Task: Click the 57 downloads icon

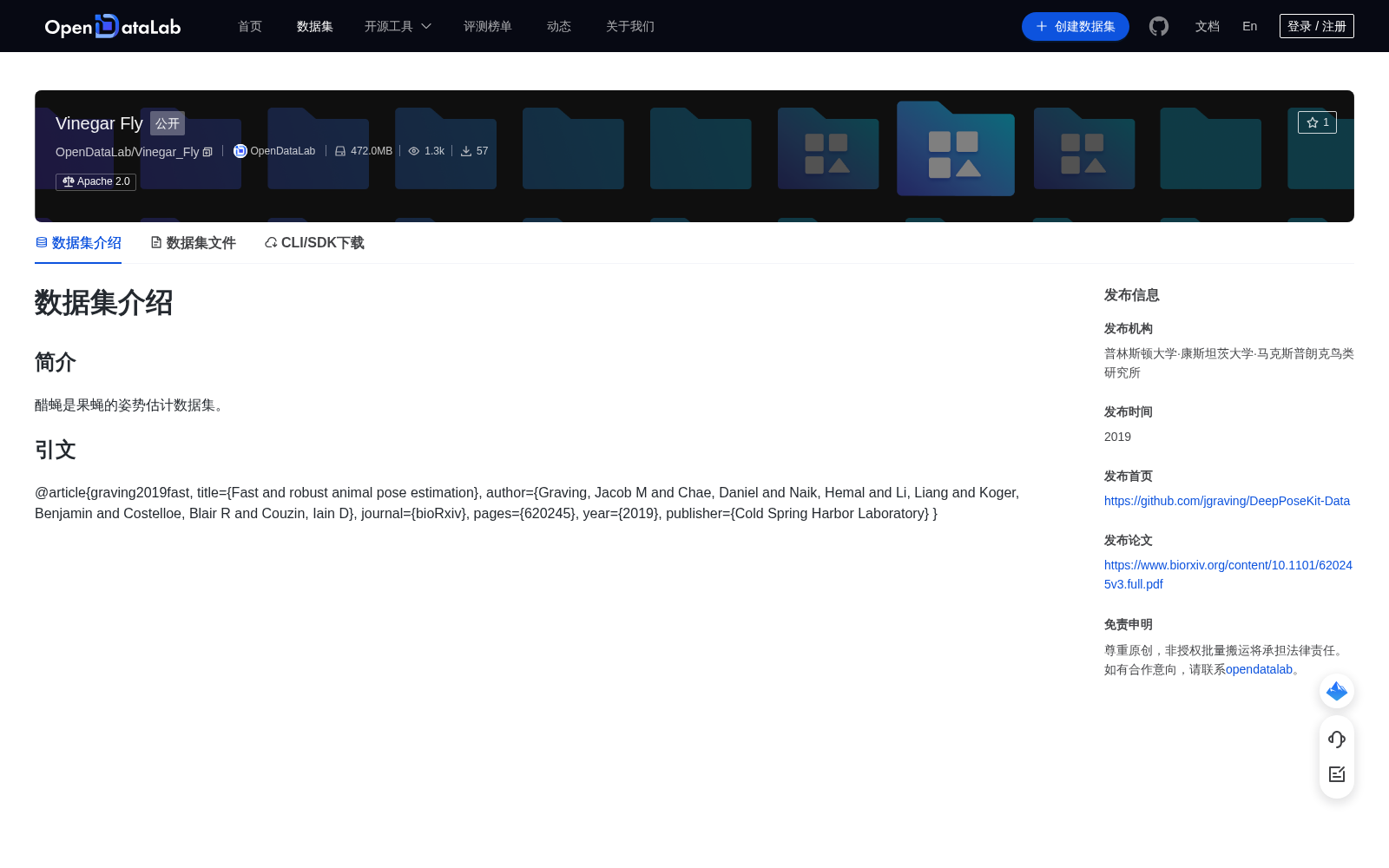Action: (466, 151)
